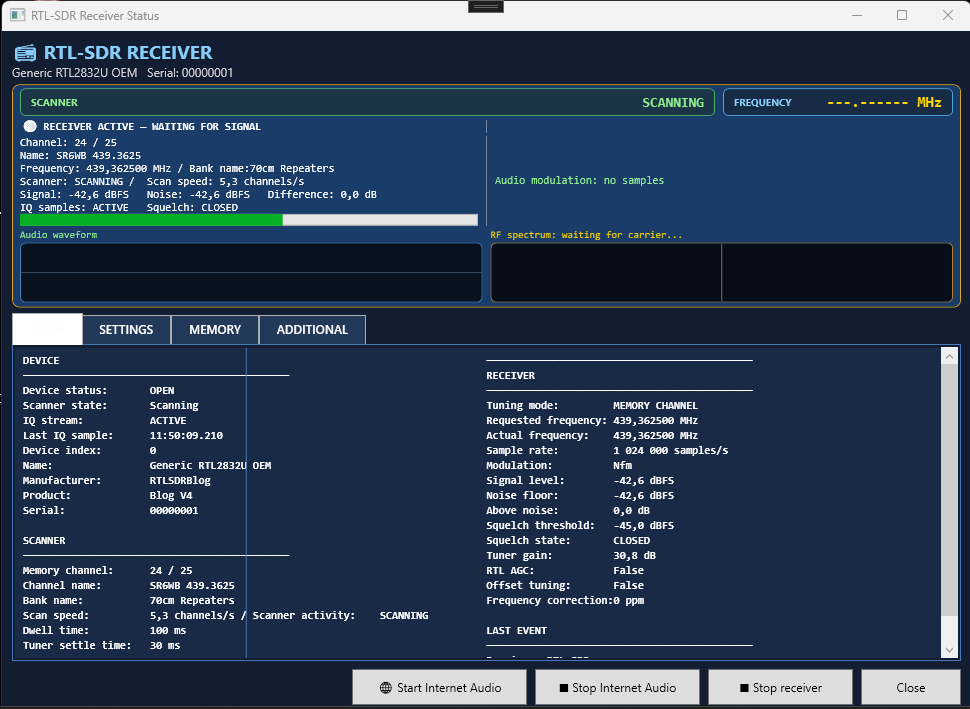The height and width of the screenshot is (709, 970).
Task: Click scrollbar up arrow in status panel
Action: tap(950, 356)
